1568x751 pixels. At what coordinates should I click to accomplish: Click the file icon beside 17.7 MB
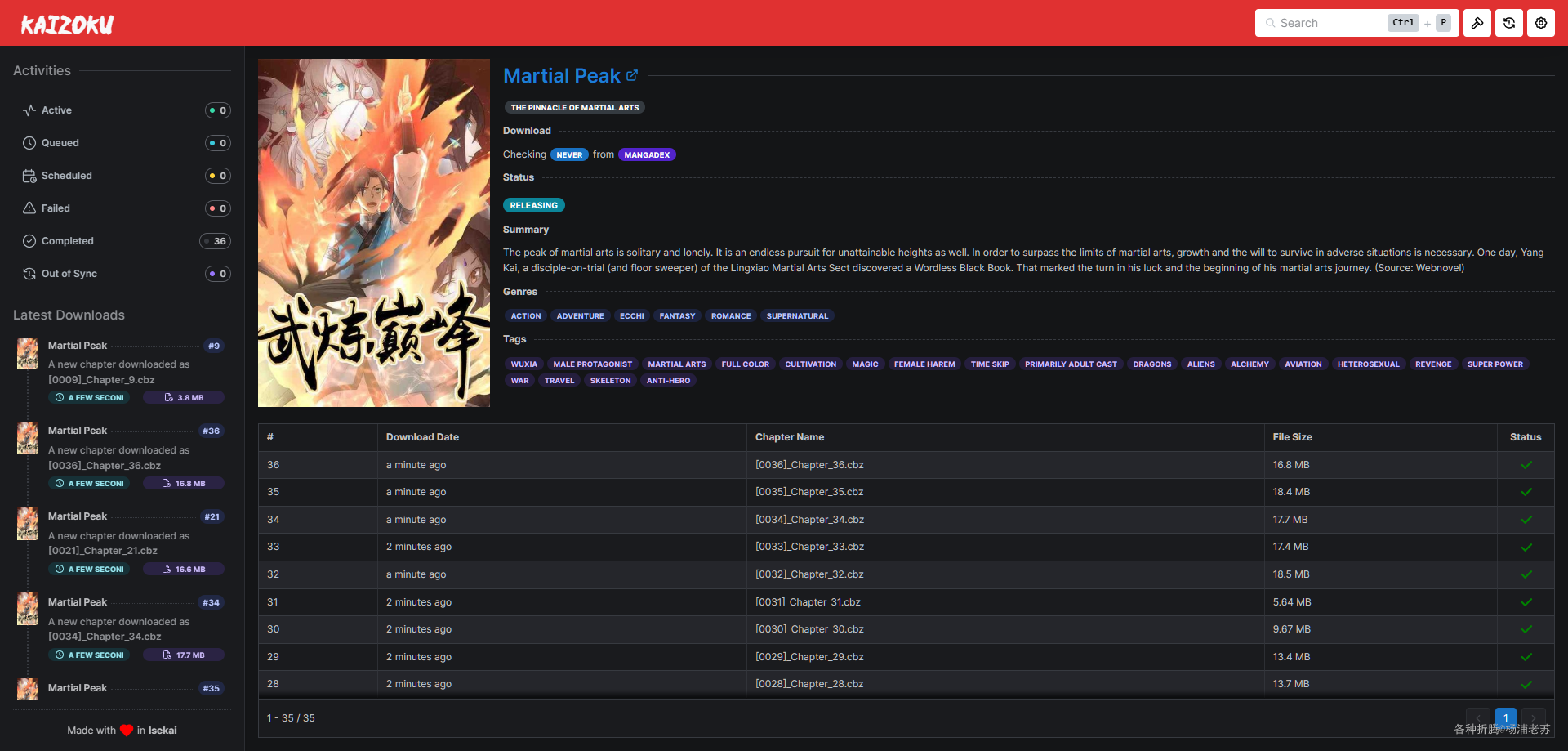tap(167, 655)
